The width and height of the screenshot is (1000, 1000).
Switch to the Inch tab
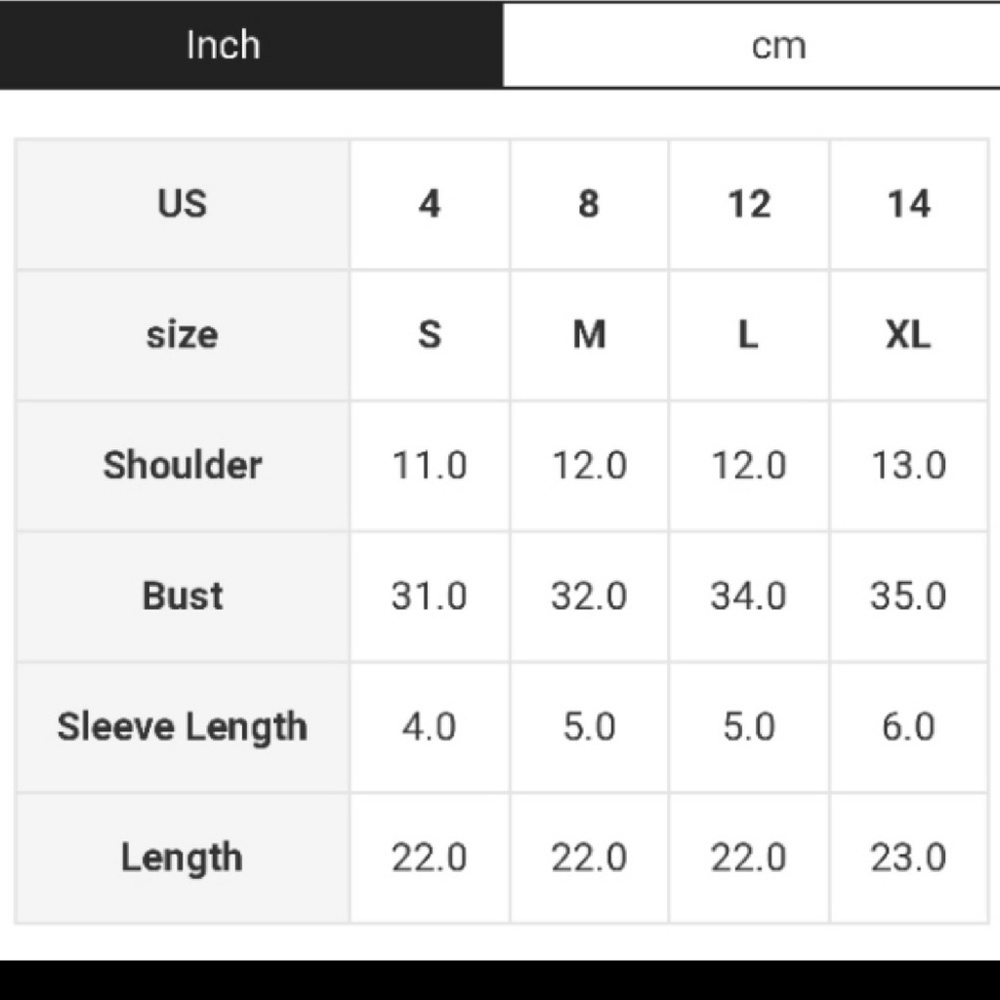click(x=223, y=45)
